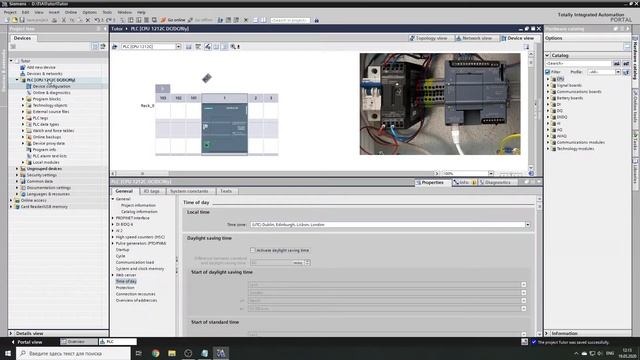
Task: Enable Activate daylight saving time checkbox
Action: coord(253,250)
